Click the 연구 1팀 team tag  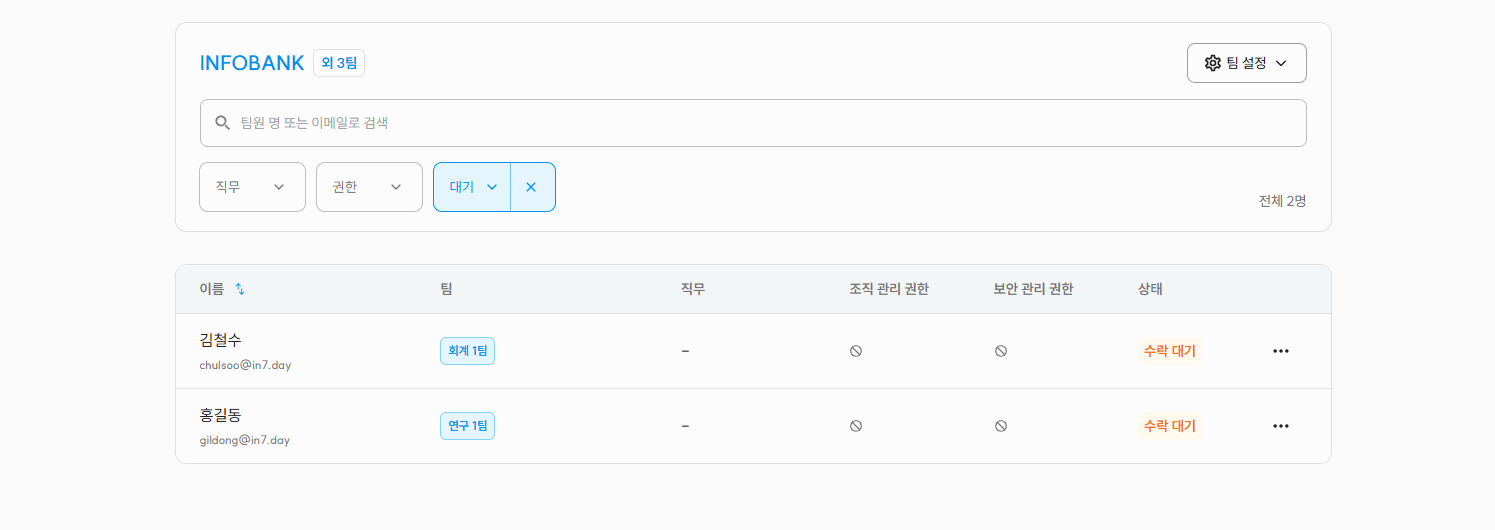[x=467, y=426]
